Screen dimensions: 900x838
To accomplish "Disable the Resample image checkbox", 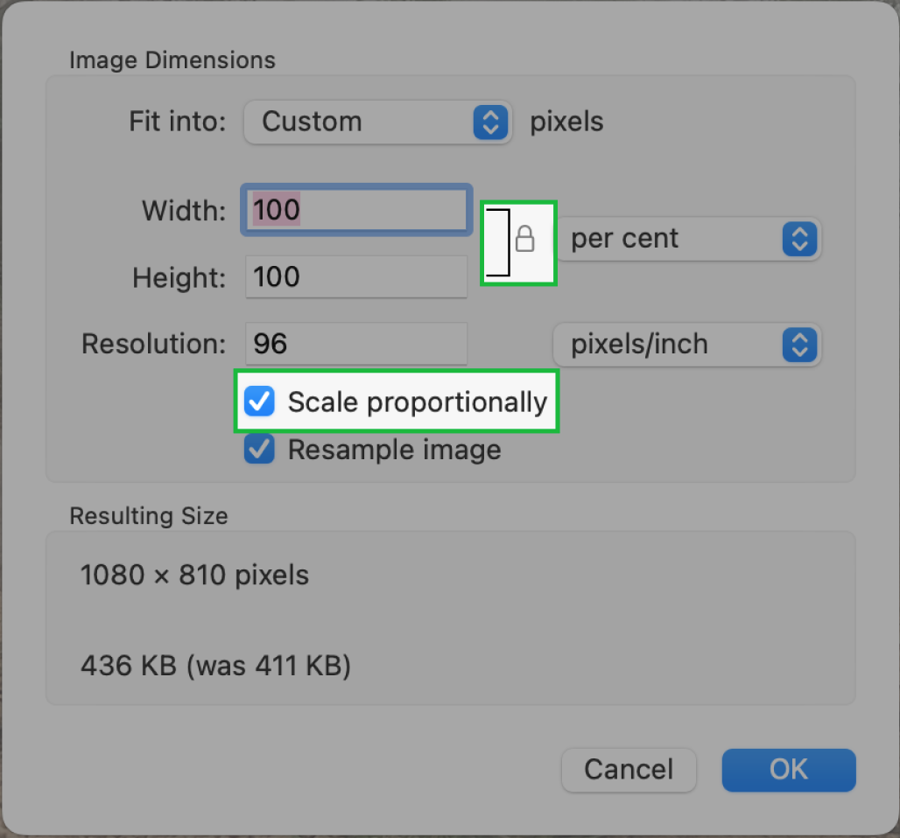I will 260,449.
